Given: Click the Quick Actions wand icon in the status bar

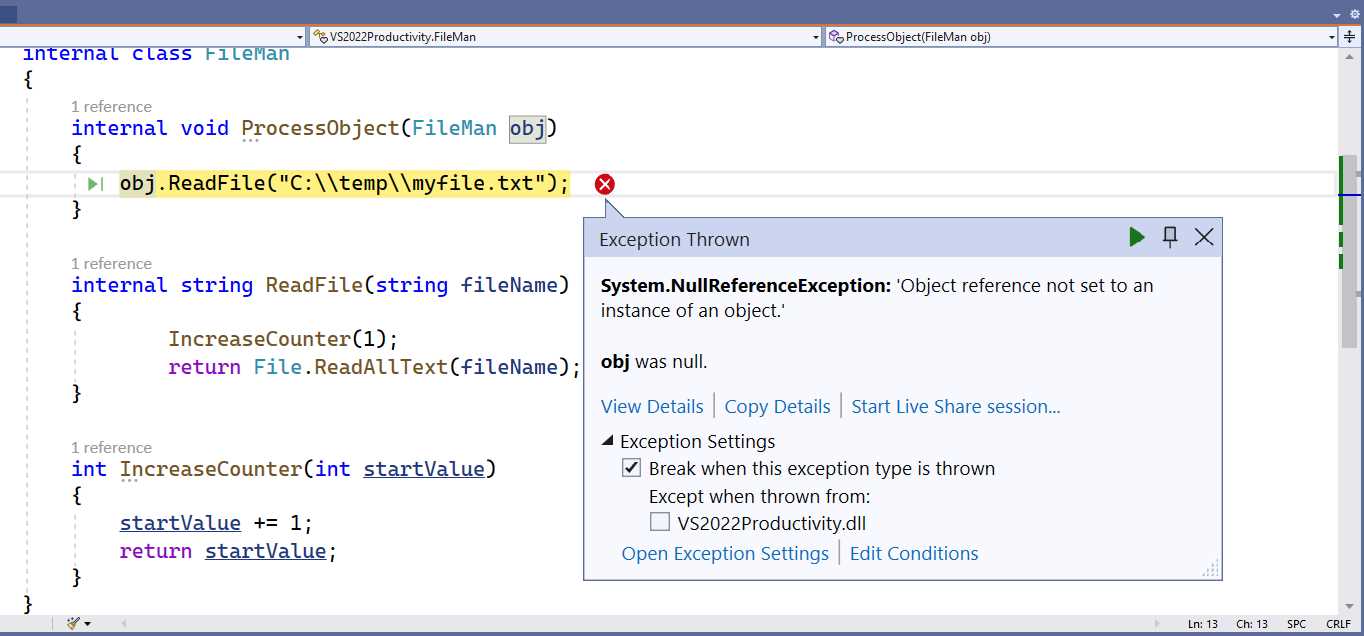Looking at the screenshot, I should coord(72,622).
